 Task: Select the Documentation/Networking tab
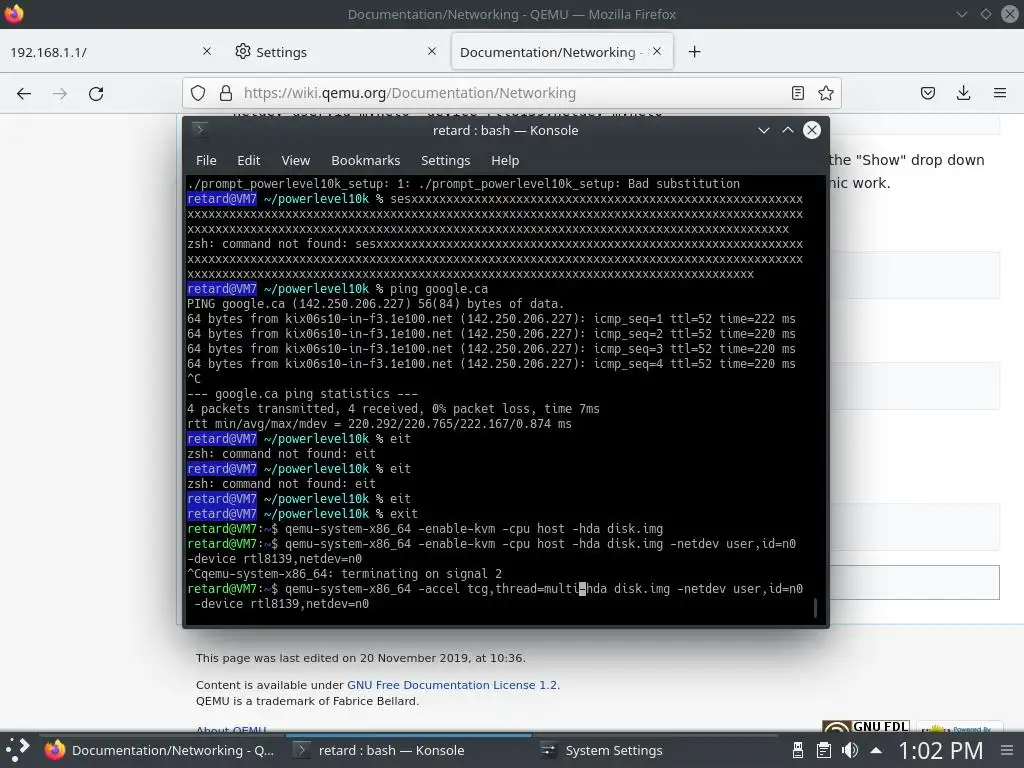pos(562,52)
